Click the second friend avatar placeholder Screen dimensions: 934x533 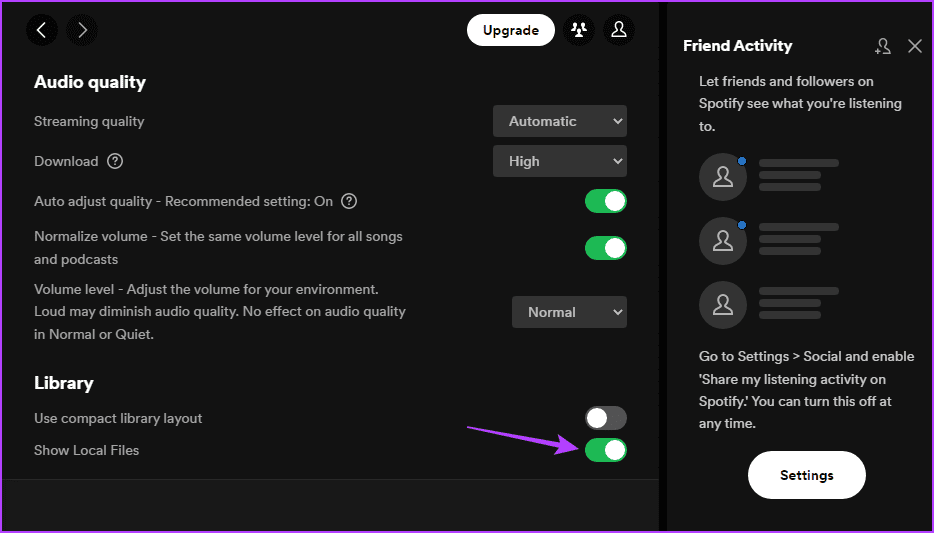click(723, 241)
